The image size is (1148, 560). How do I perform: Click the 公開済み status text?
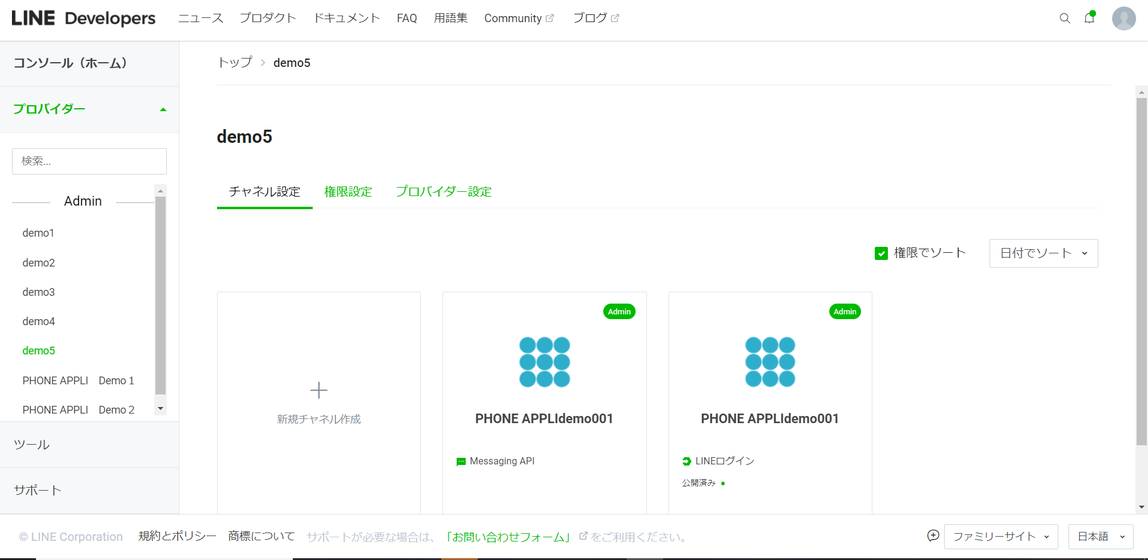click(x=698, y=483)
